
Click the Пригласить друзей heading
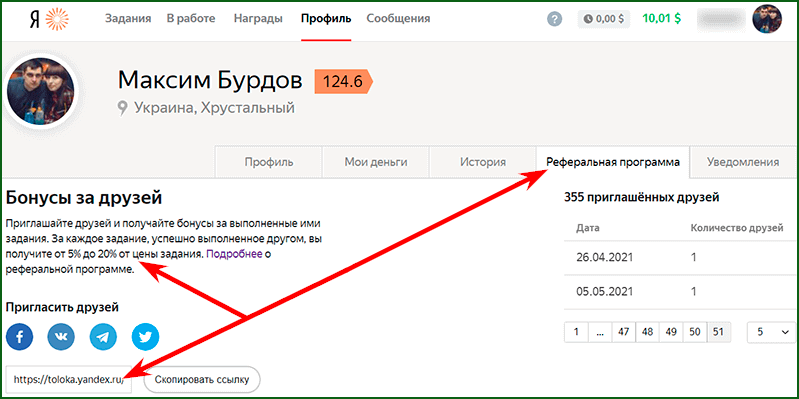[x=62, y=307]
